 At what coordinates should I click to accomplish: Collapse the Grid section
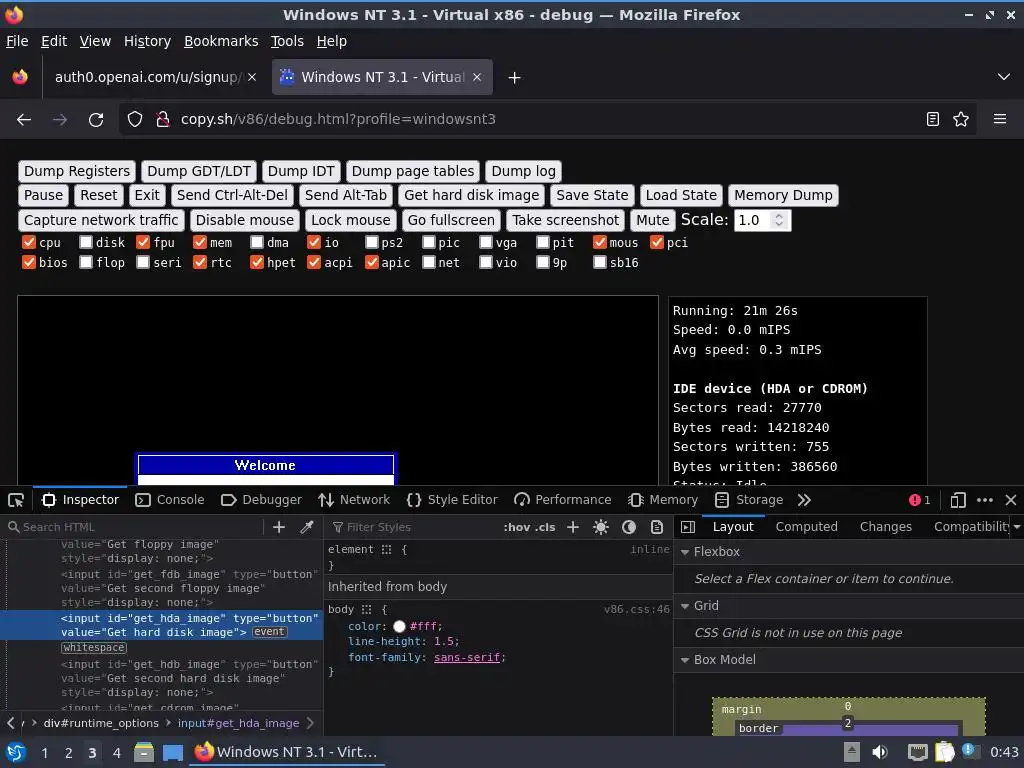click(x=685, y=606)
